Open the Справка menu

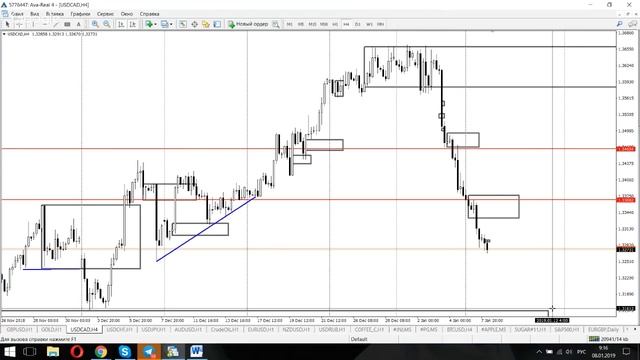[x=149, y=14]
